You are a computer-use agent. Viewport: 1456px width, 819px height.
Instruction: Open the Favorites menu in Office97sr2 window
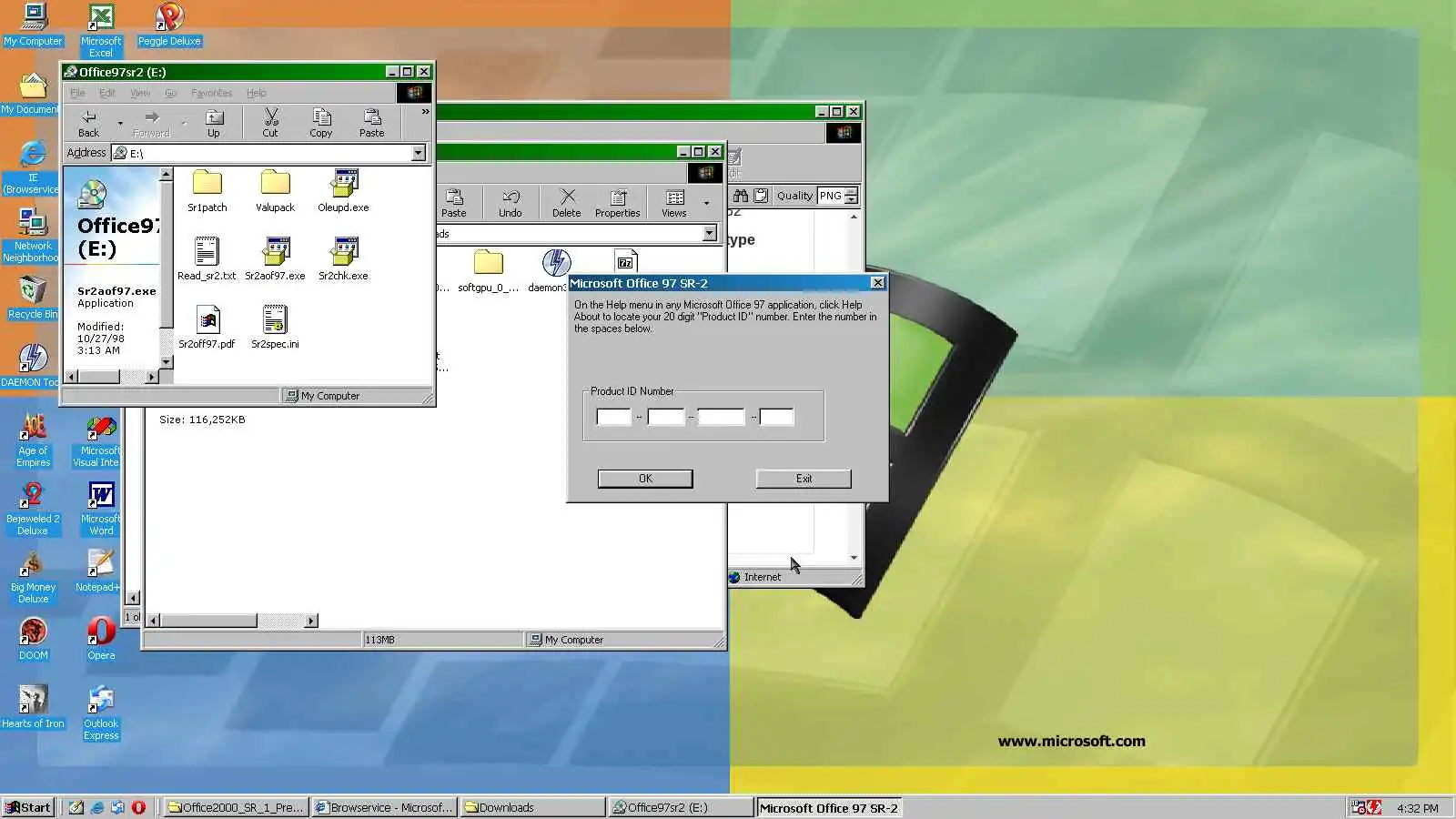(211, 93)
